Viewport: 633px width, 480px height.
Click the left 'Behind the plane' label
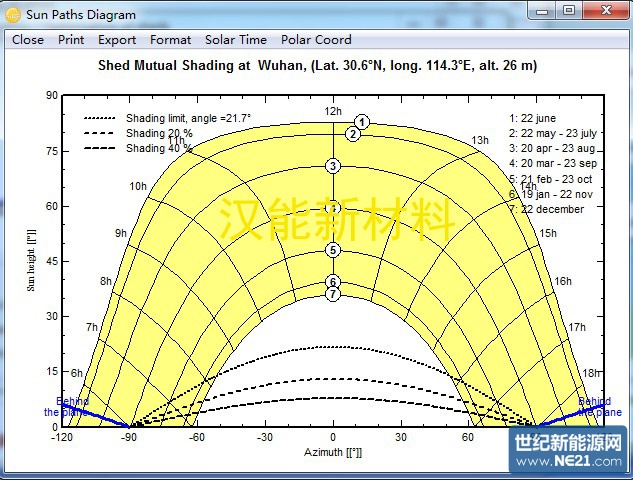point(66,407)
